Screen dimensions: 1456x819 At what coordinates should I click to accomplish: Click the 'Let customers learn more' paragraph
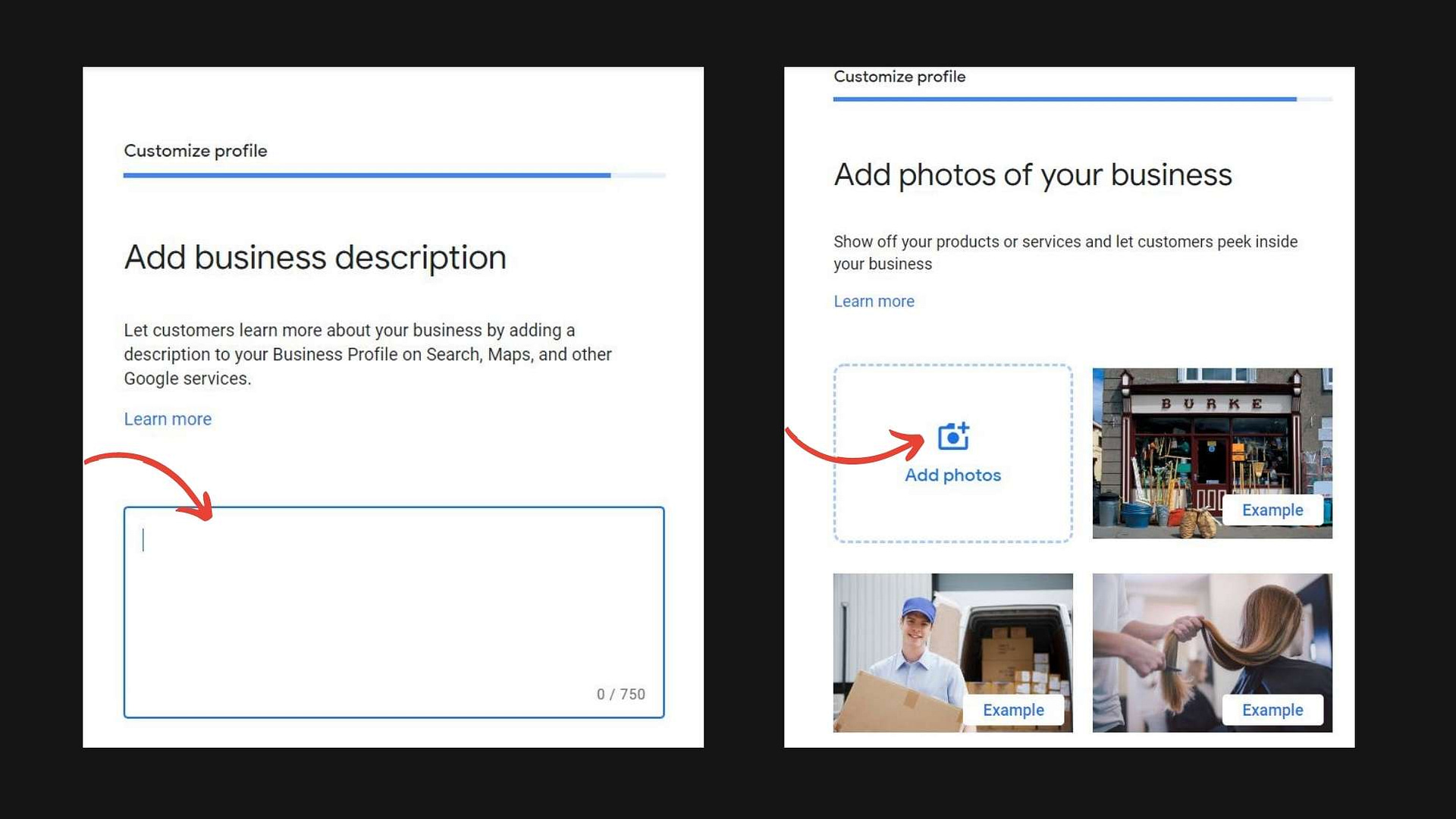368,354
